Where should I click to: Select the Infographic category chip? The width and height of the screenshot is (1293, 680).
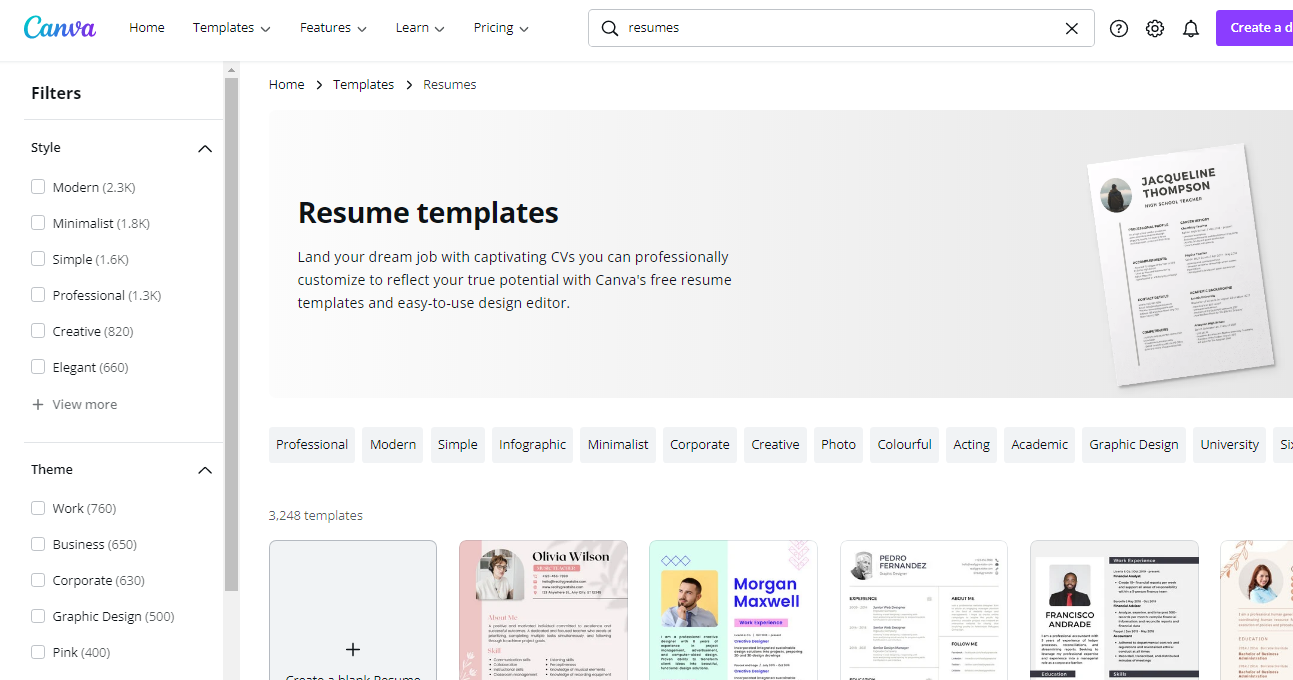(x=533, y=445)
